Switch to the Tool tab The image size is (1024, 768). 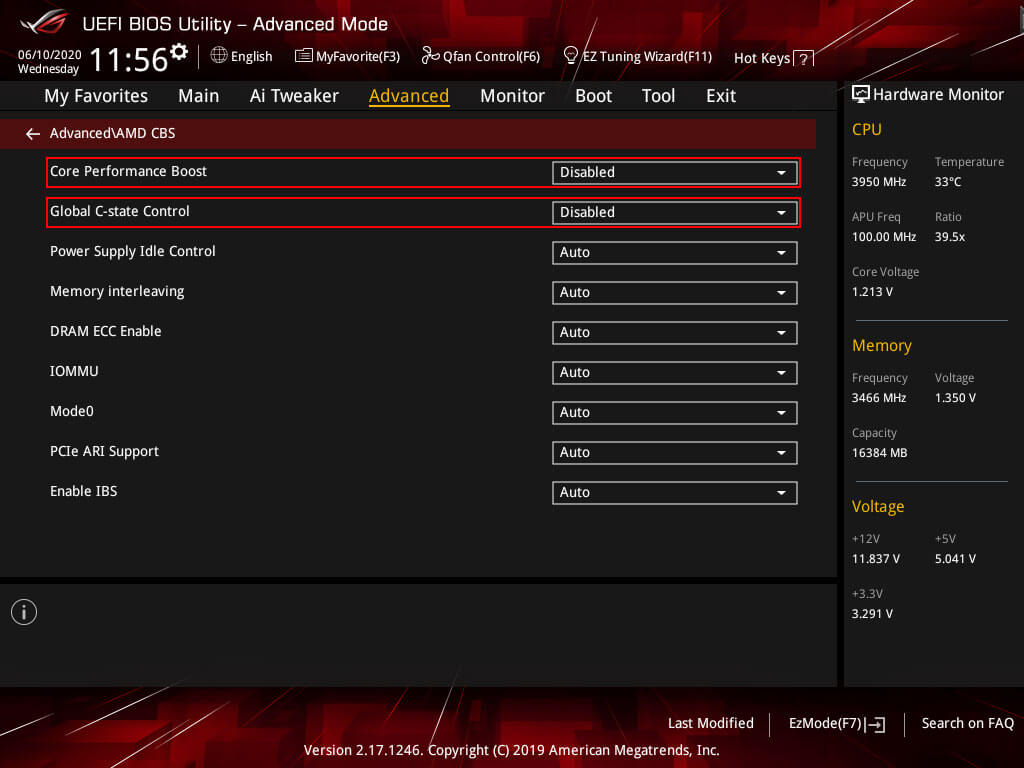click(x=658, y=96)
